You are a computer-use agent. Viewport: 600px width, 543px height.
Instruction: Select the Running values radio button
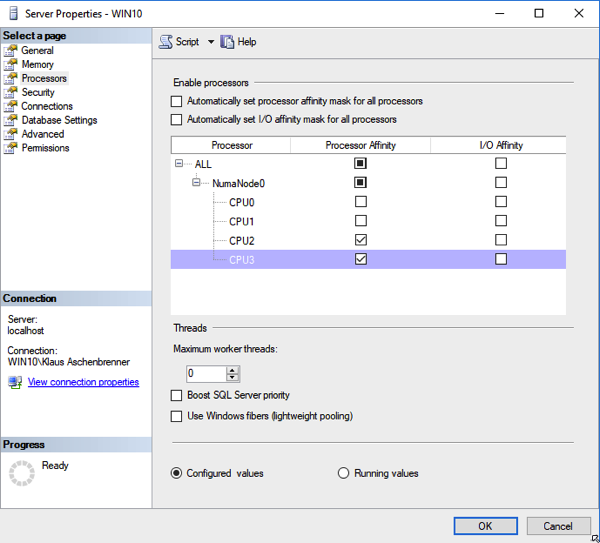click(x=344, y=473)
